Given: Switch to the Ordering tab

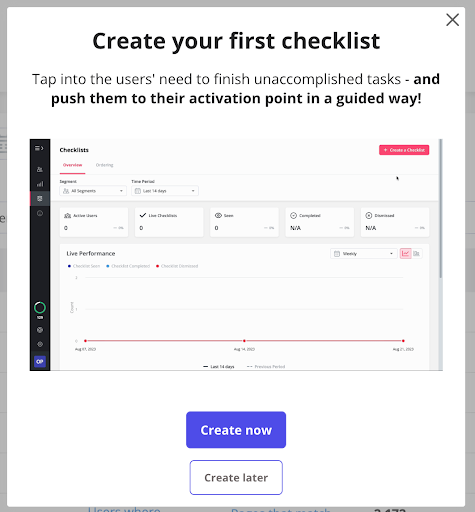Looking at the screenshot, I should click(104, 165).
